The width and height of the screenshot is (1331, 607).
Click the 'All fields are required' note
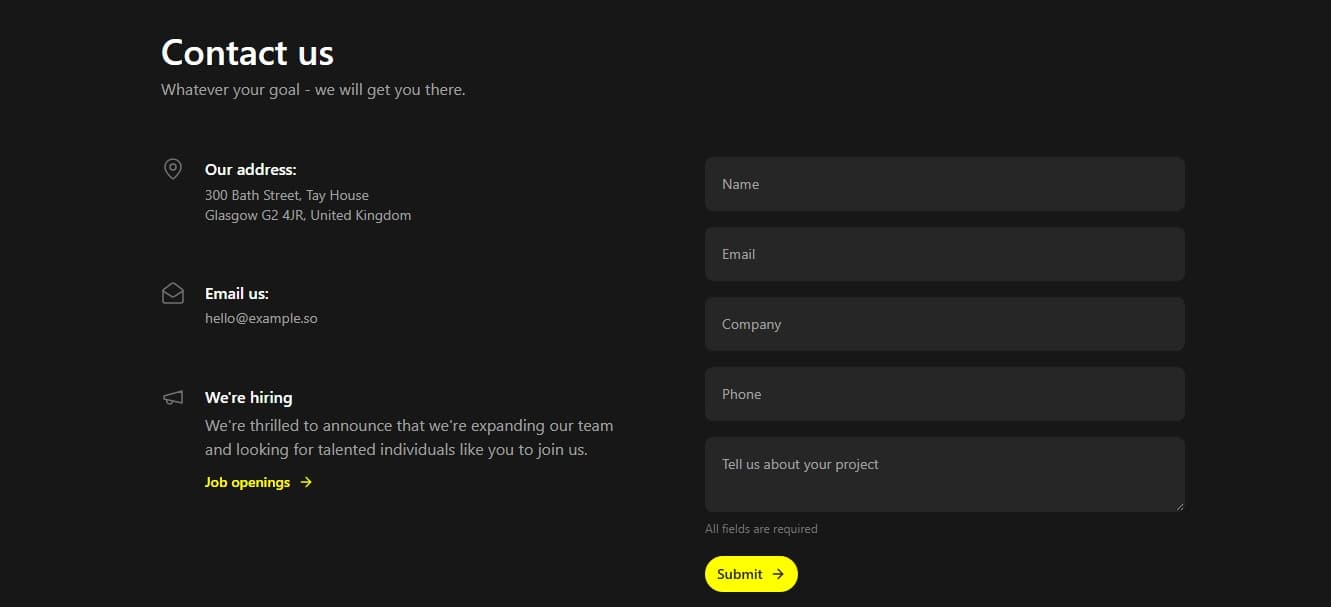click(761, 529)
